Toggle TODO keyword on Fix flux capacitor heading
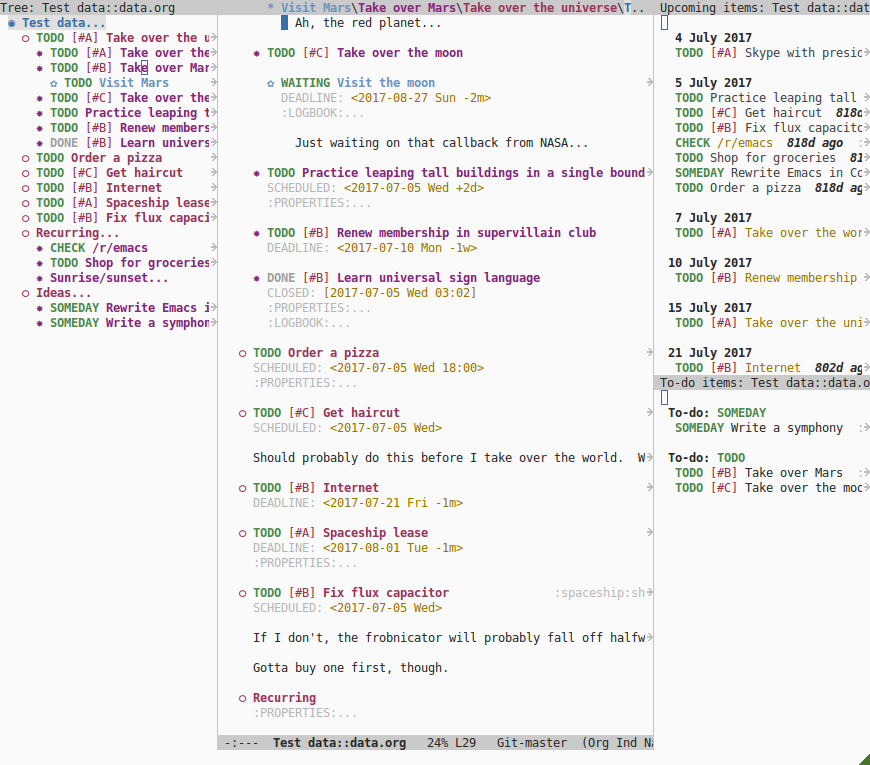 [267, 592]
